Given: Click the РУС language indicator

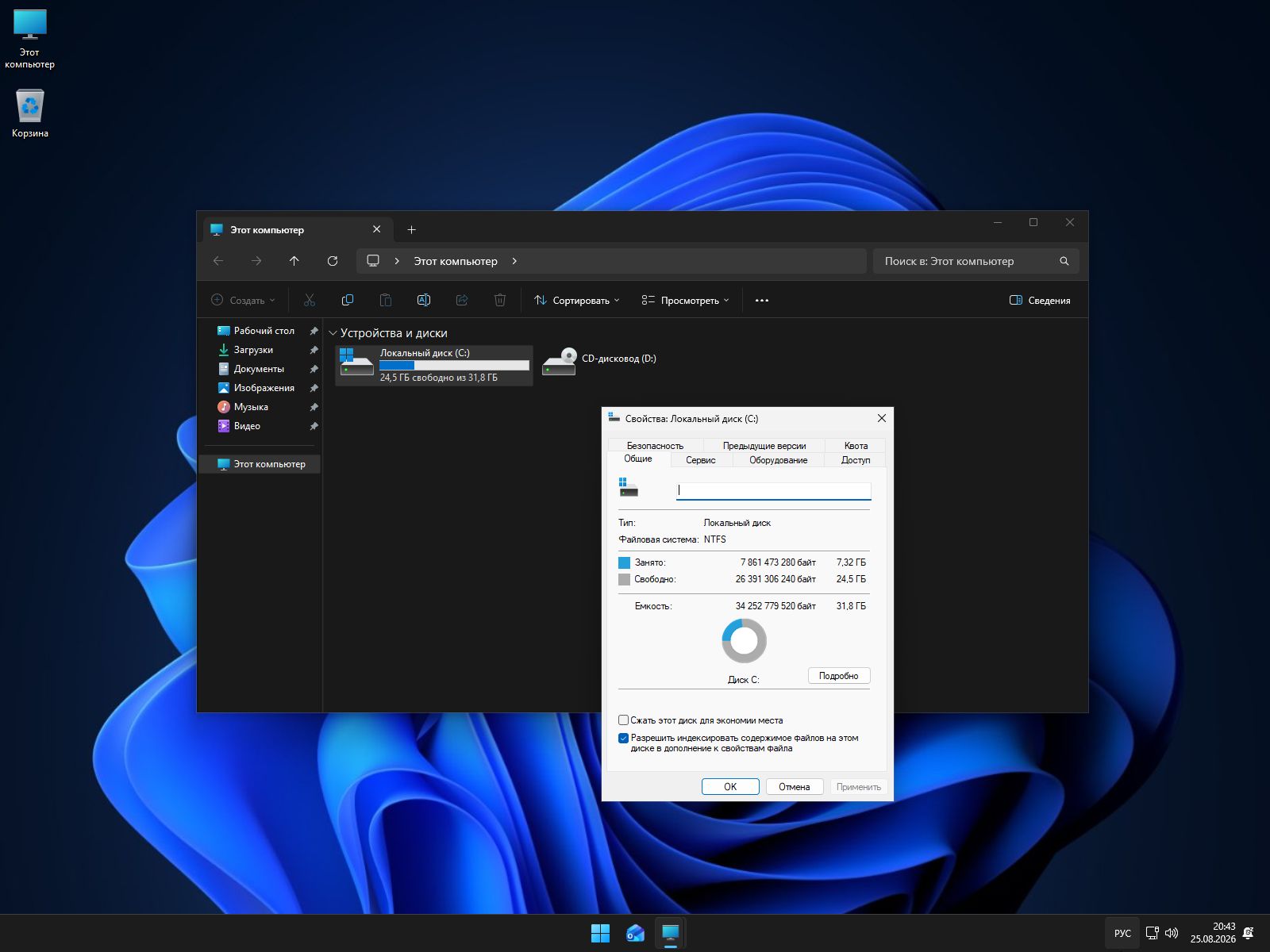Looking at the screenshot, I should (x=1122, y=934).
